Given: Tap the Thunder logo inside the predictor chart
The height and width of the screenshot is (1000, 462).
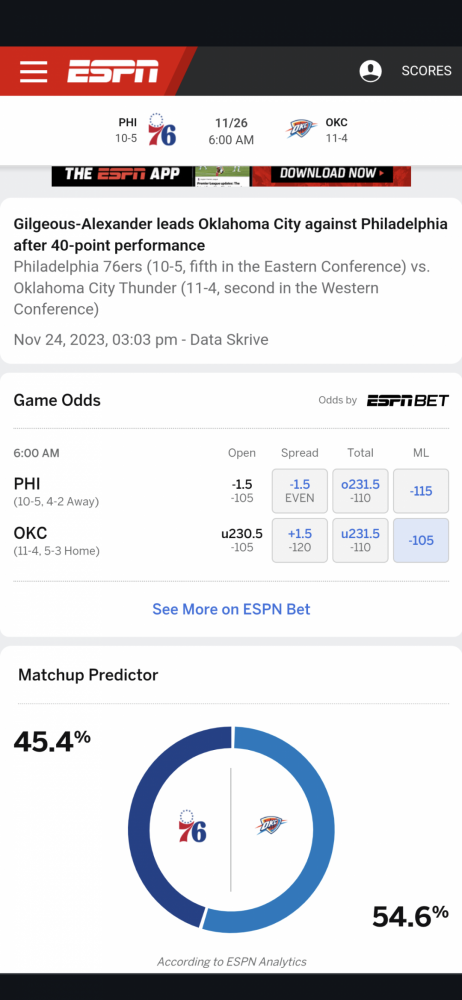Looking at the screenshot, I should [271, 825].
